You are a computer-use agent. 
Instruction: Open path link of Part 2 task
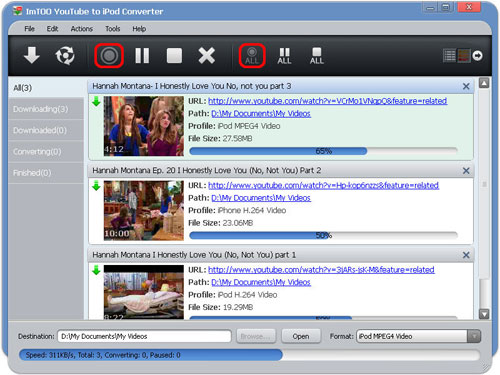click(261, 198)
